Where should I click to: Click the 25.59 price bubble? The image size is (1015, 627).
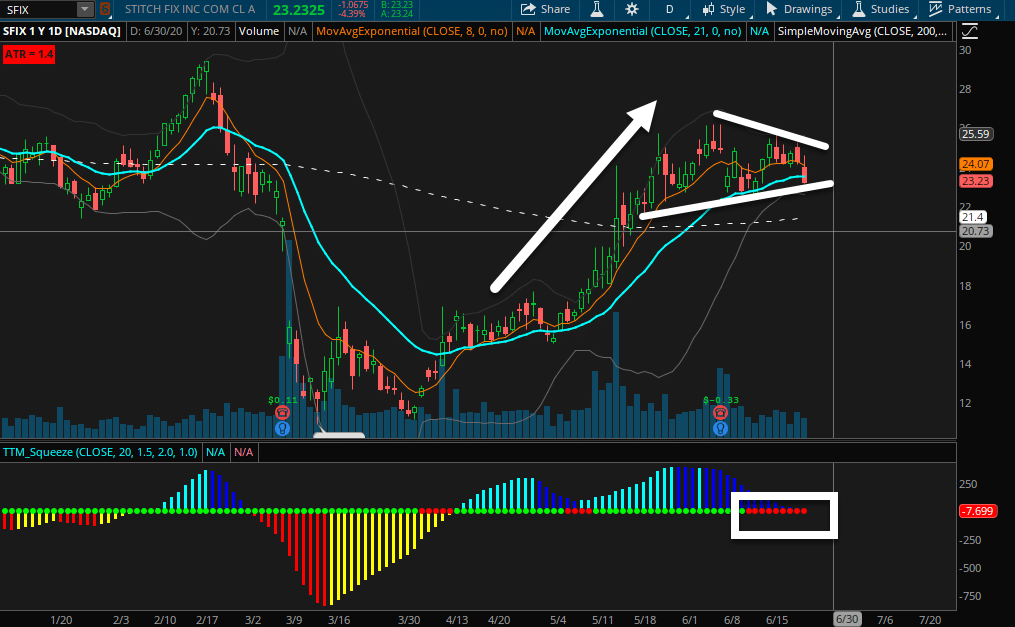point(976,134)
